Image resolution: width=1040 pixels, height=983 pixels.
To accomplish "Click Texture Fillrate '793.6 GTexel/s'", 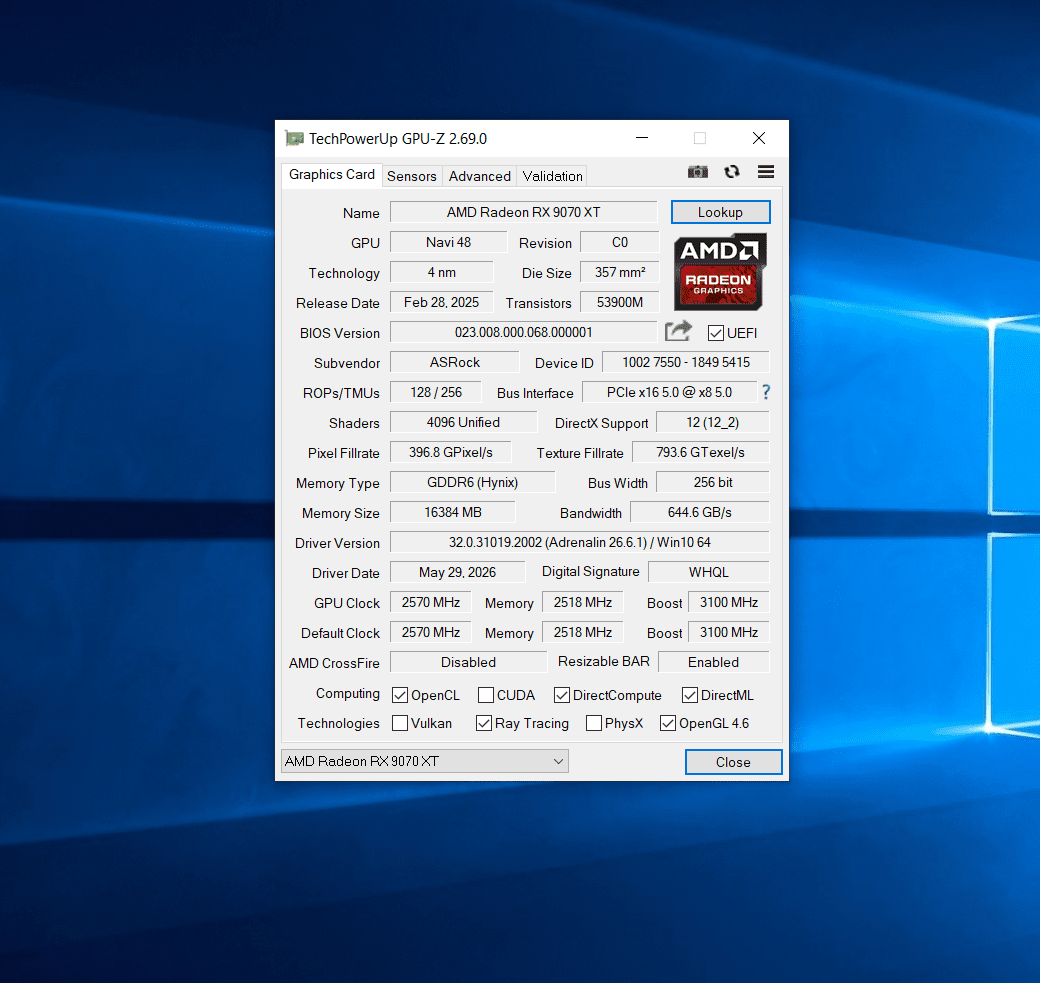I will coord(701,452).
